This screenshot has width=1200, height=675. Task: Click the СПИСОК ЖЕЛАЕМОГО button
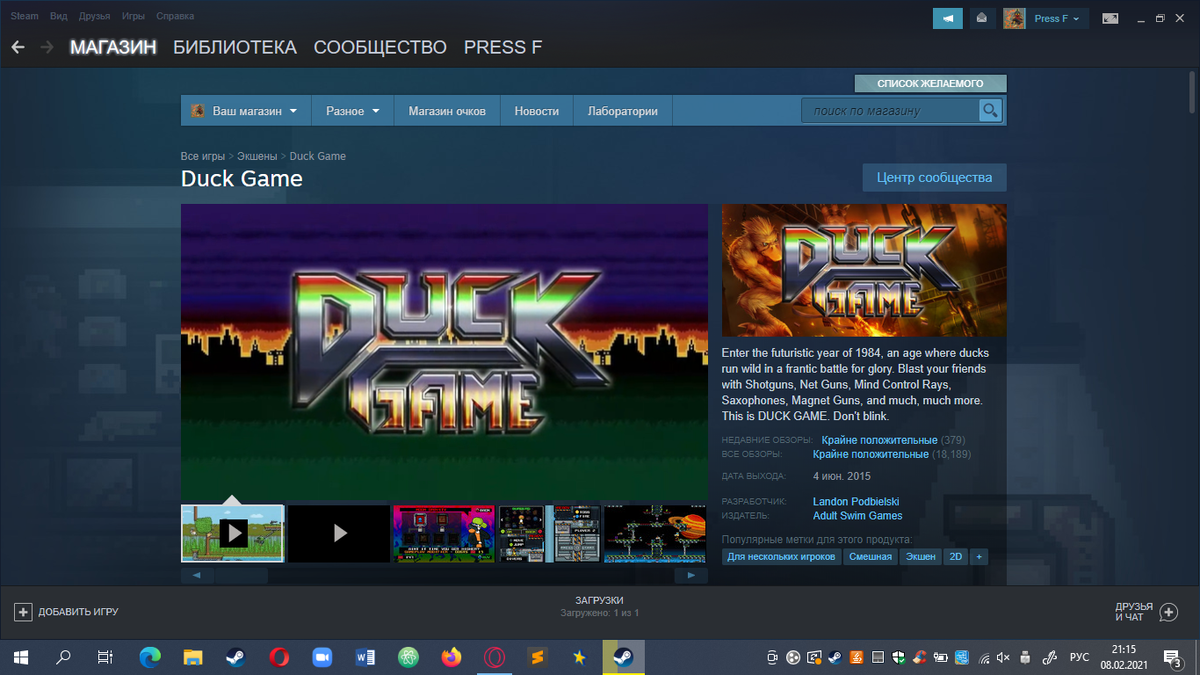click(x=930, y=84)
